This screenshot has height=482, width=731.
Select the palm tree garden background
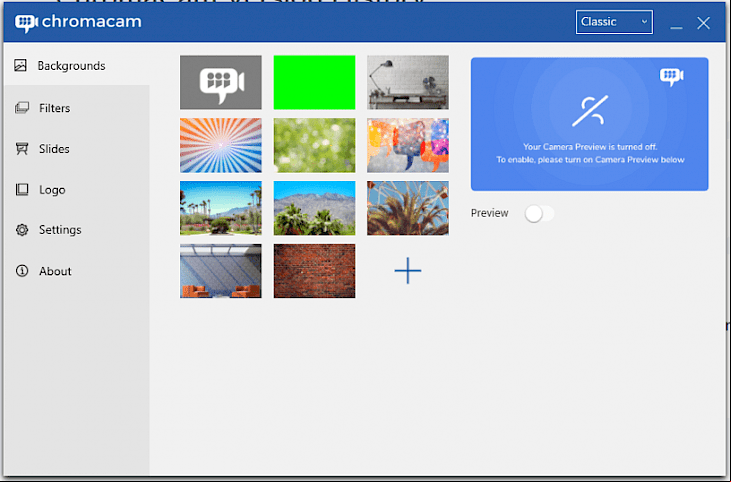221,208
